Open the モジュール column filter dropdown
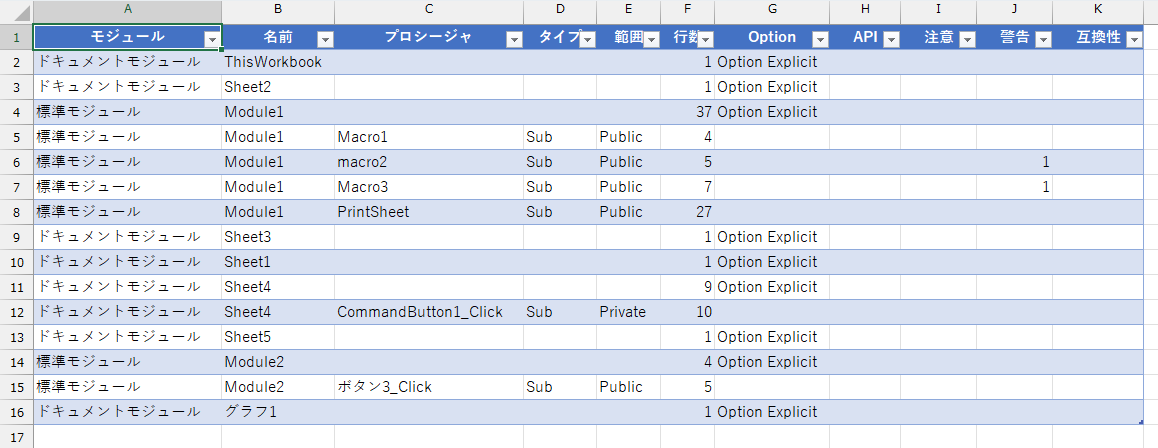This screenshot has width=1158, height=448. click(211, 39)
